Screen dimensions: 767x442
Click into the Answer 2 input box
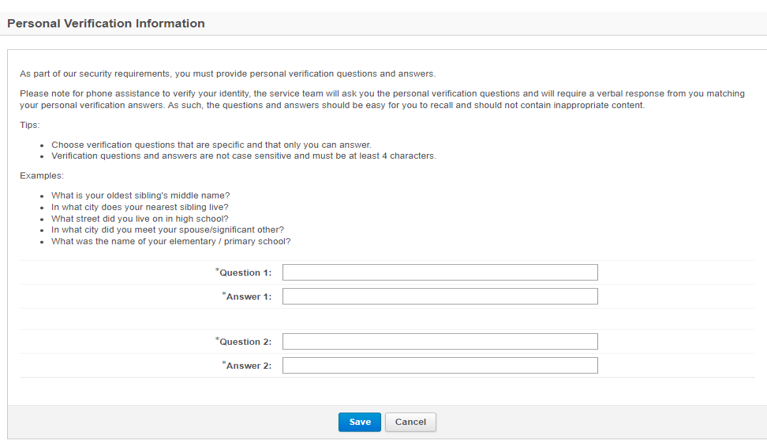pos(440,366)
